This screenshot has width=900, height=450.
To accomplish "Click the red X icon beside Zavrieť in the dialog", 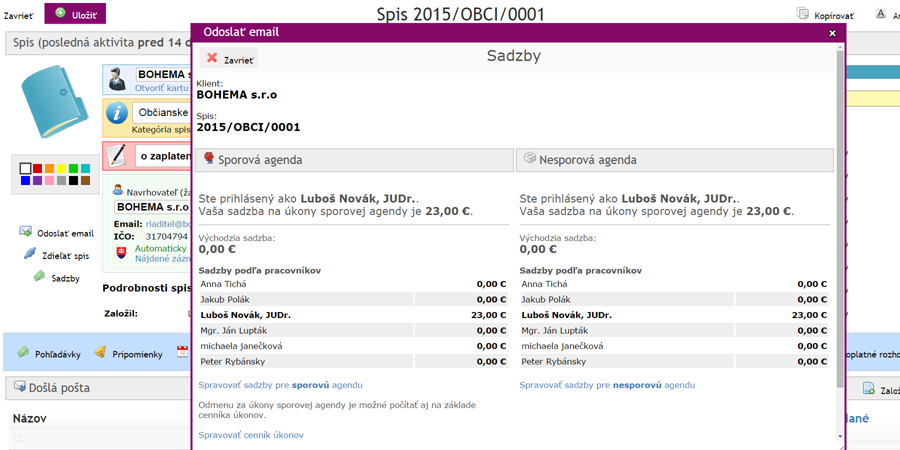I will point(212,58).
